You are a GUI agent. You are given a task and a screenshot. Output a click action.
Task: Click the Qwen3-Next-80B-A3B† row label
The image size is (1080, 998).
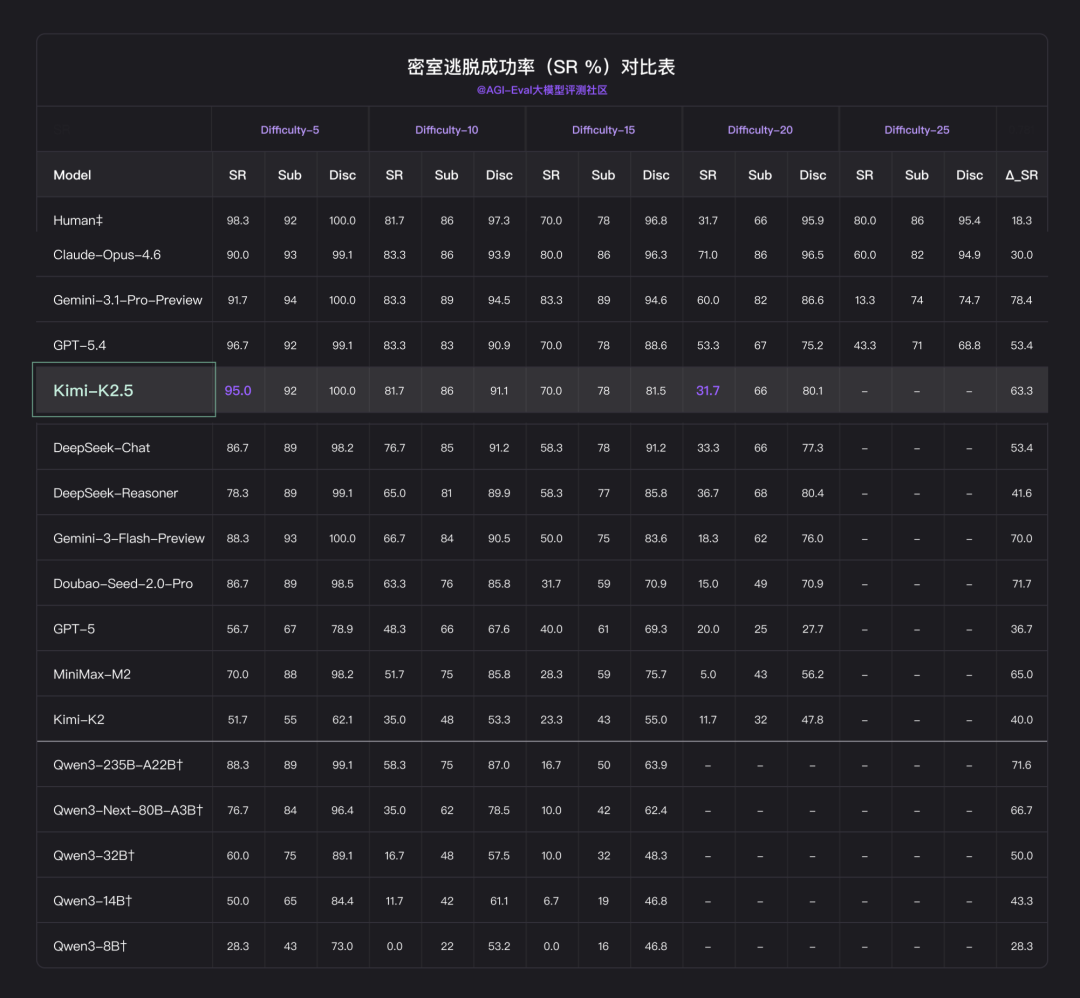[x=127, y=810]
